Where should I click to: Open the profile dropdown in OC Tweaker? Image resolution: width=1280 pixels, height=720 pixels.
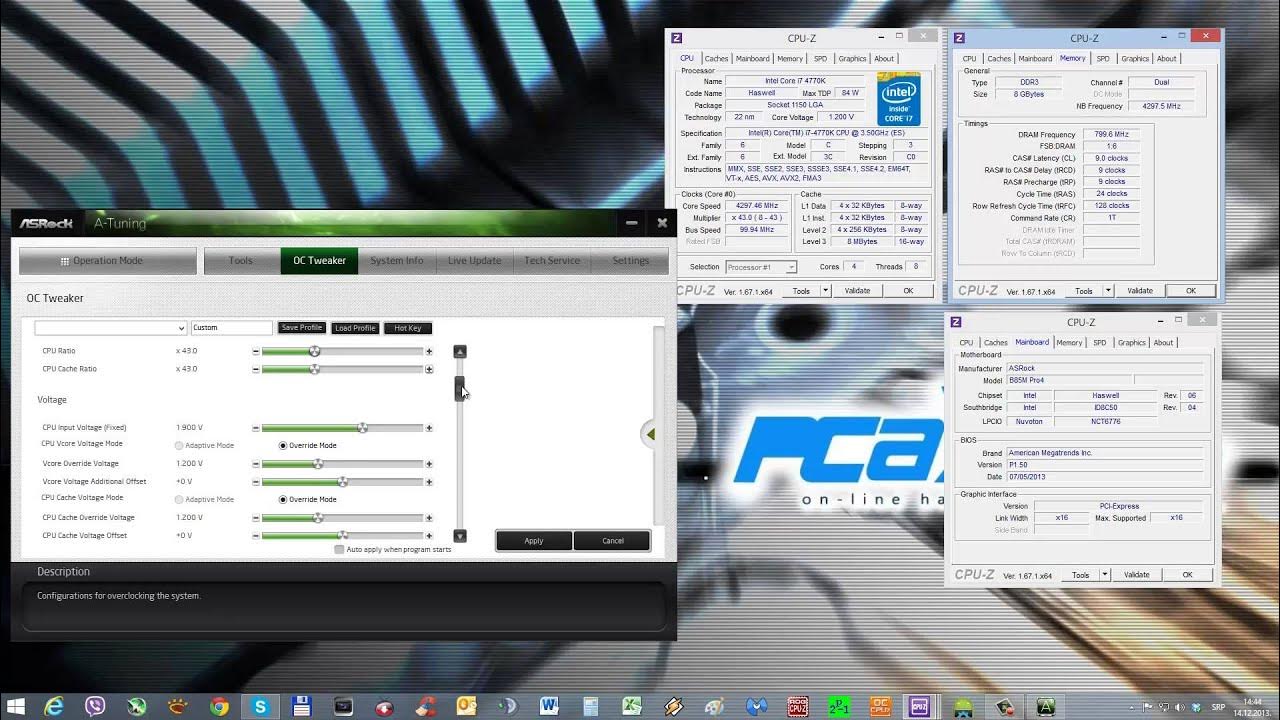pyautogui.click(x=110, y=328)
